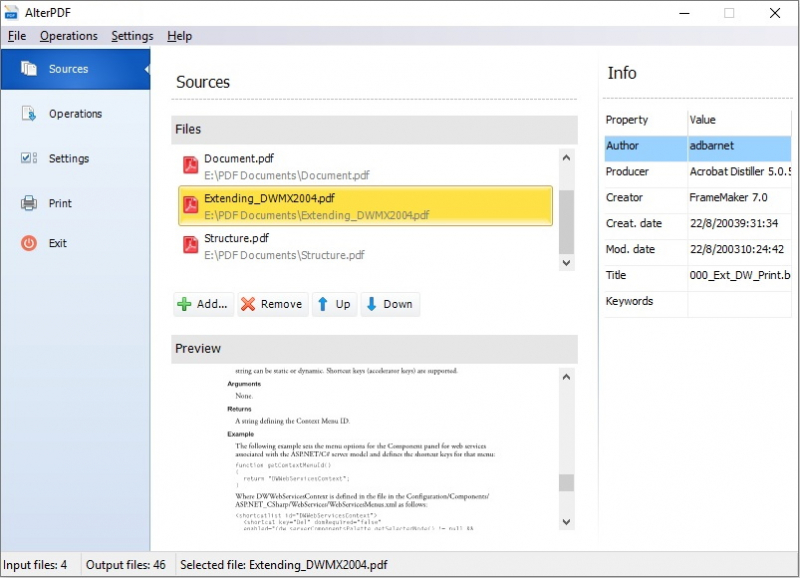Click the red Exit power icon
The image size is (800, 578).
(29, 243)
